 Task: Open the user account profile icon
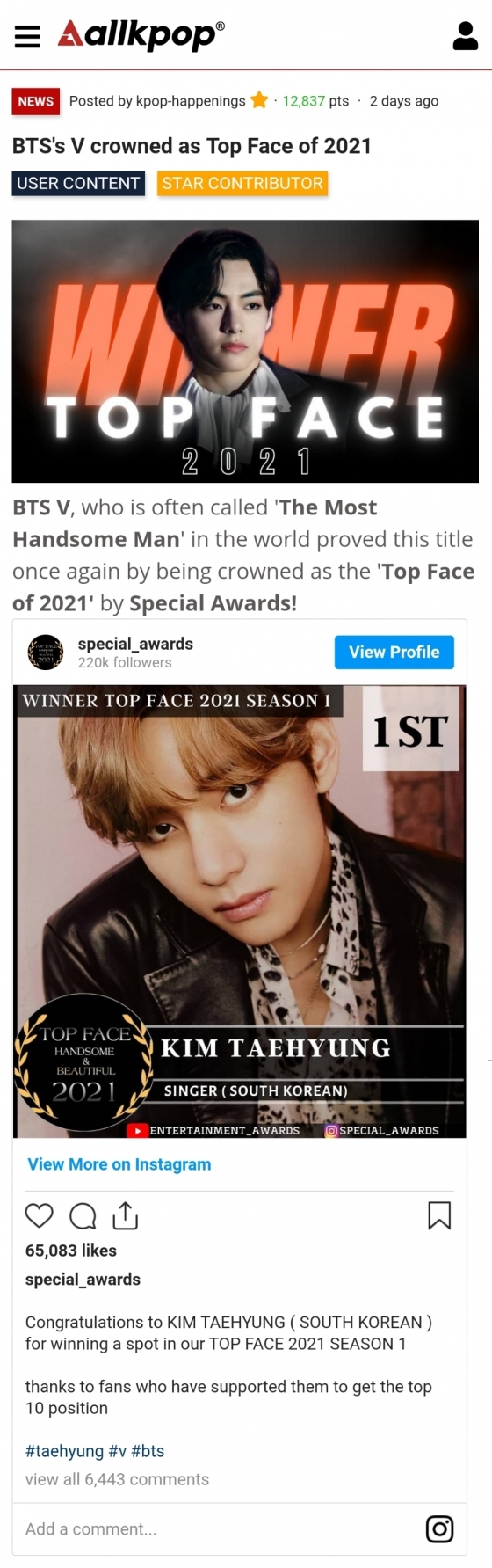[x=465, y=36]
